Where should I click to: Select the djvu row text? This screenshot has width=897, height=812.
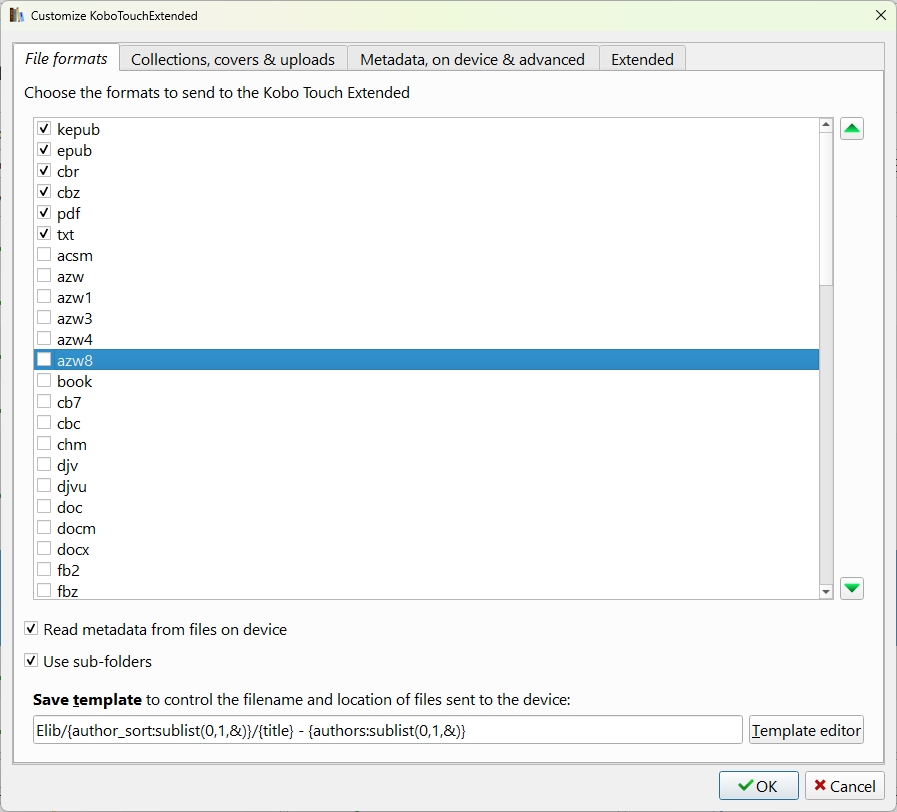[72, 486]
